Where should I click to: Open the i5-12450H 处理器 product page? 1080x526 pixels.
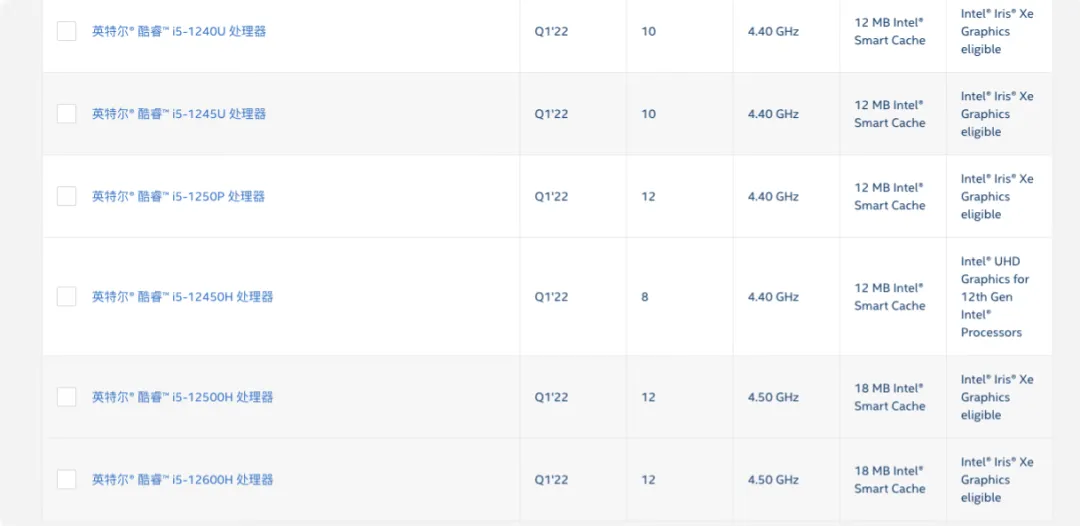[182, 297]
